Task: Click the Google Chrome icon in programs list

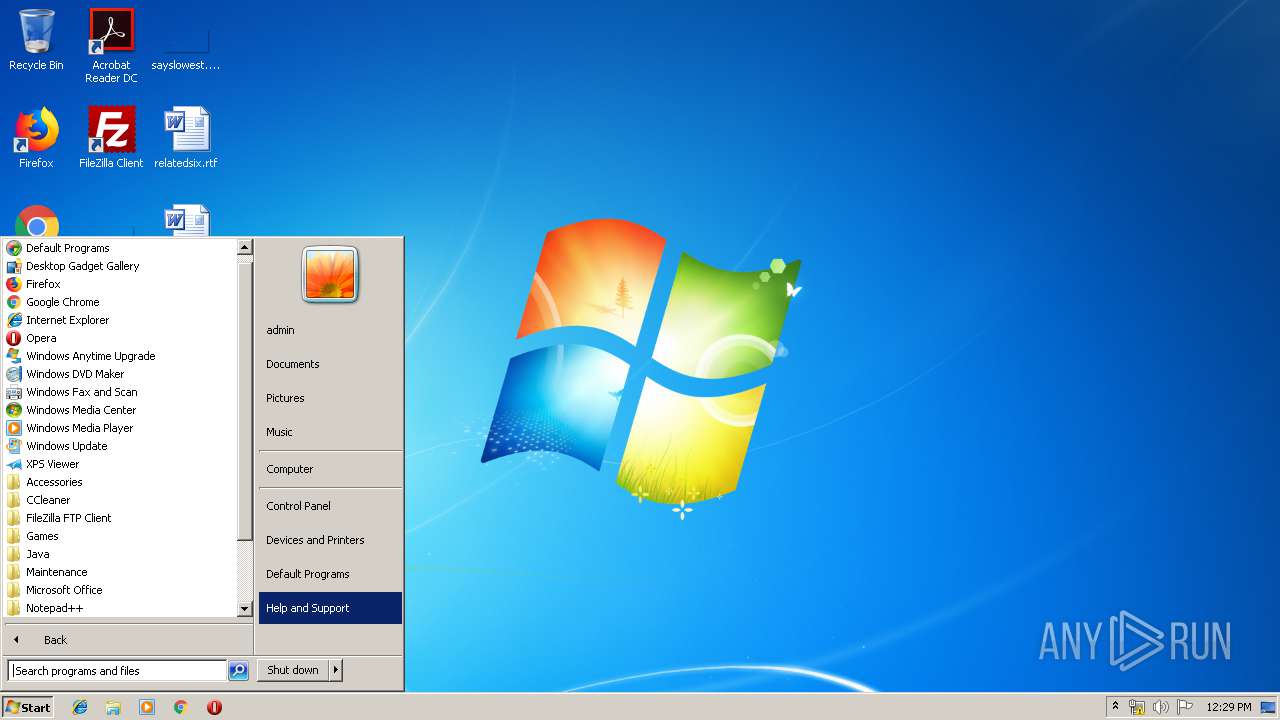Action: click(x=14, y=302)
